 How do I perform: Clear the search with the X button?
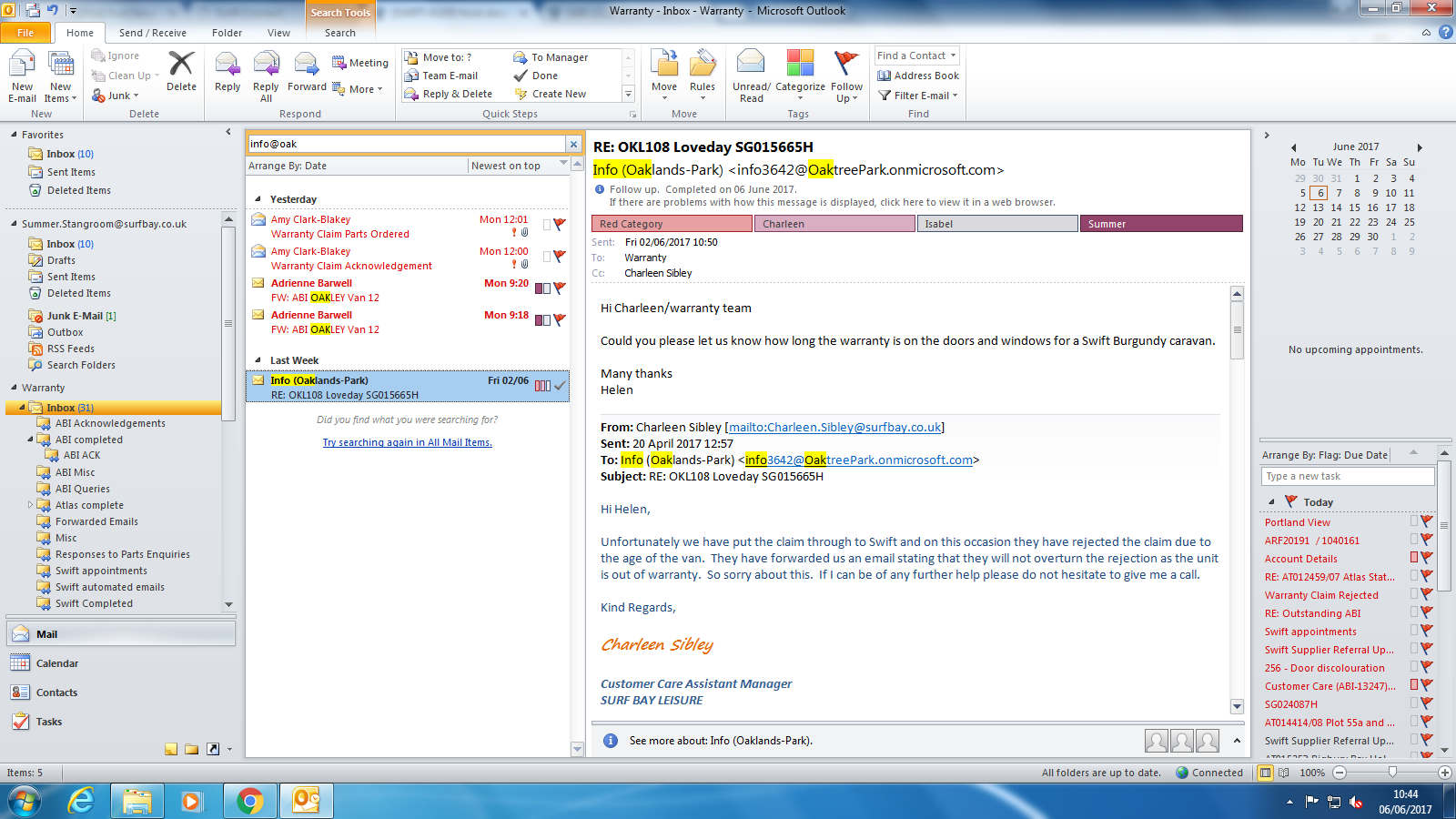(x=573, y=144)
